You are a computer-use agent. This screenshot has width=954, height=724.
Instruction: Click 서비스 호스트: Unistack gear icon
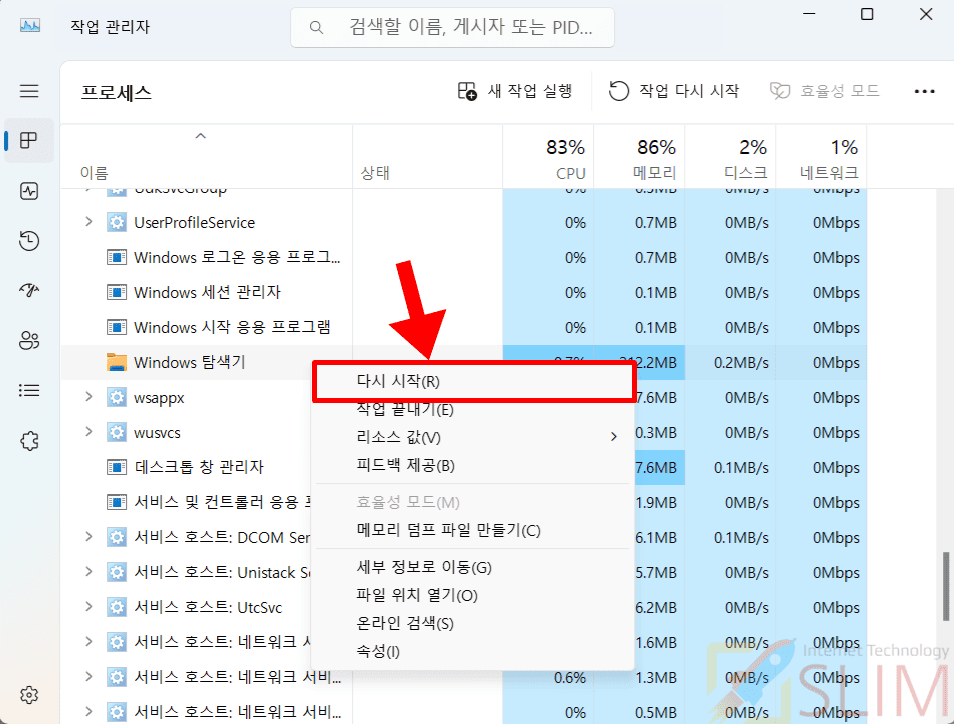point(117,572)
